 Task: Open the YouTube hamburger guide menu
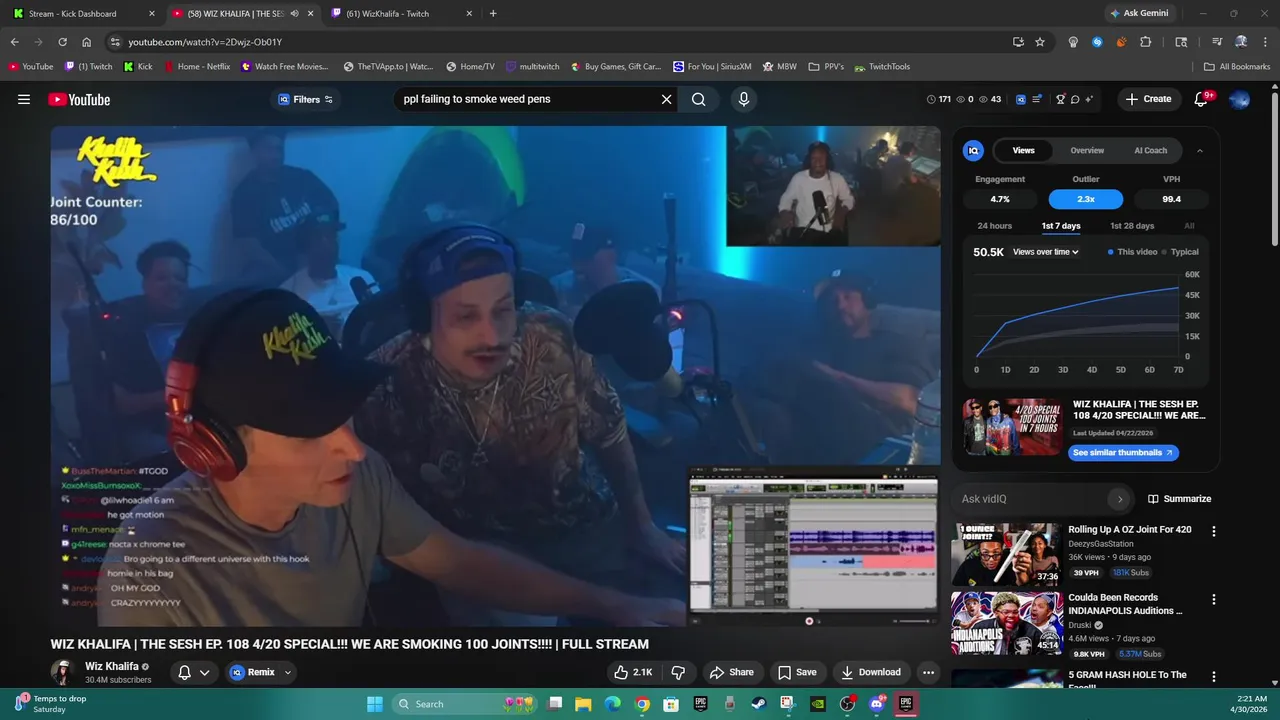pyautogui.click(x=24, y=99)
